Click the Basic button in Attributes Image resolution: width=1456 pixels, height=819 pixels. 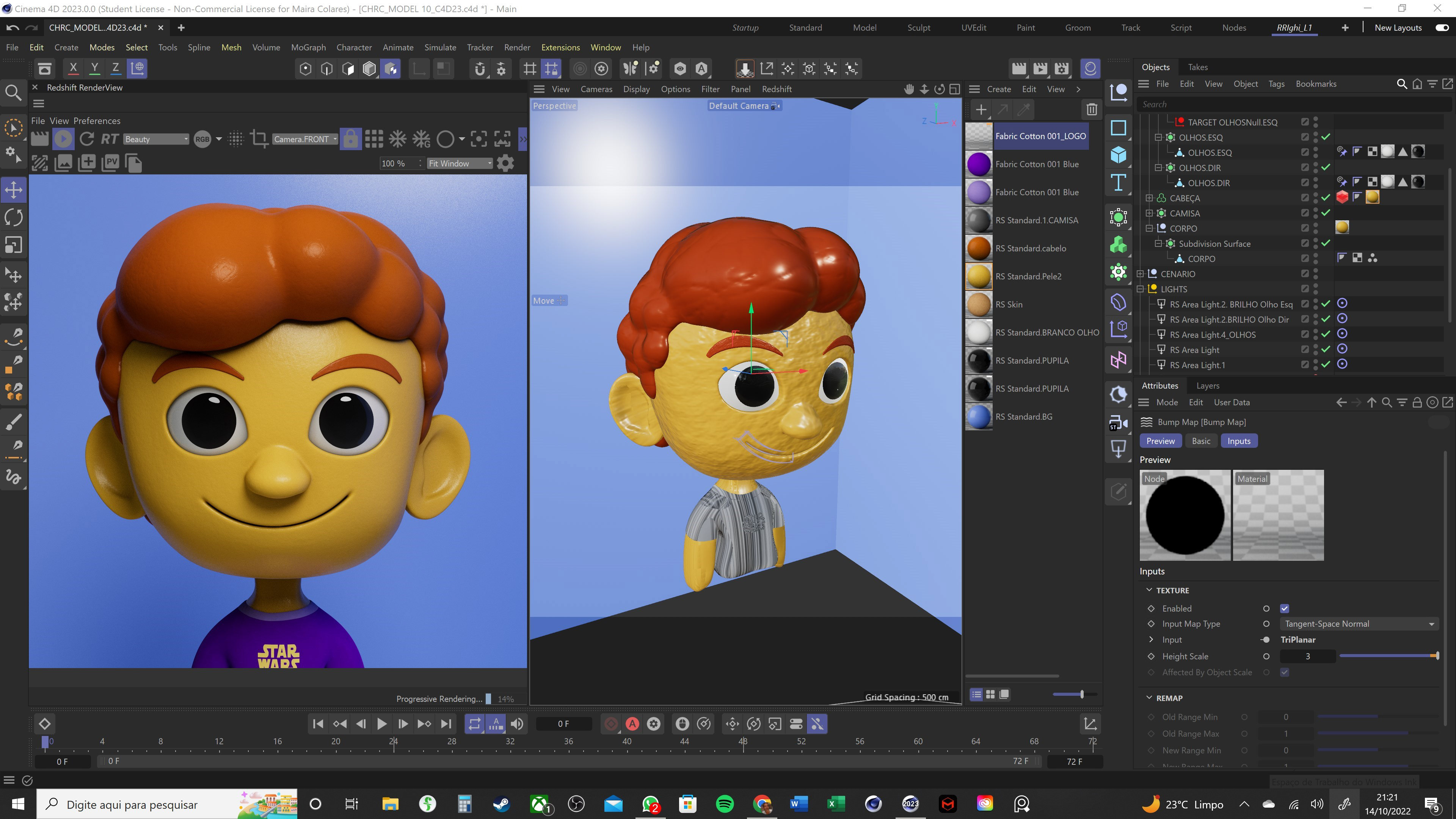(1200, 441)
